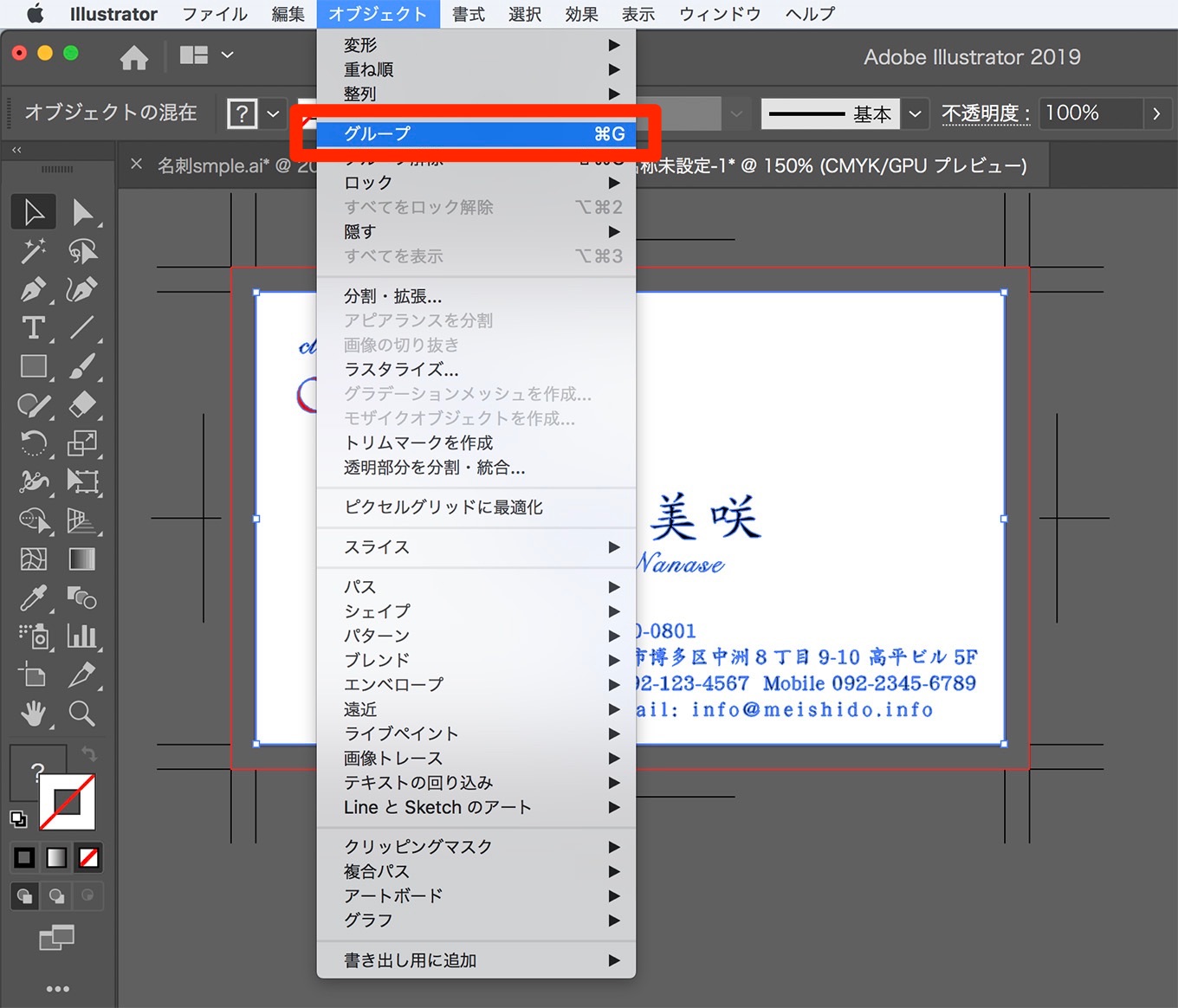Click the 不透明度 link label
The height and width of the screenshot is (1008, 1178).
coord(986,113)
